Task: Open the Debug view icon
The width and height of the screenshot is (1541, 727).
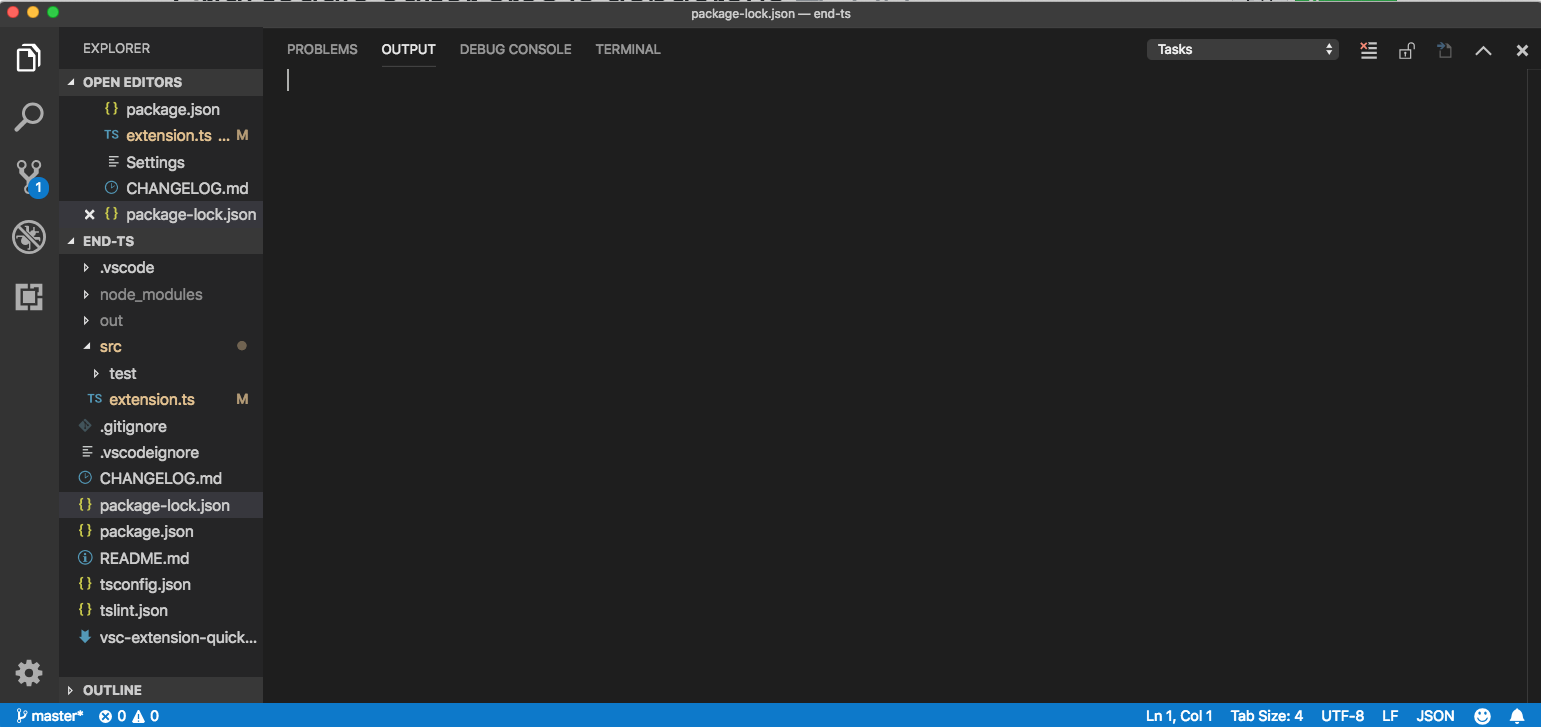Action: coord(29,237)
